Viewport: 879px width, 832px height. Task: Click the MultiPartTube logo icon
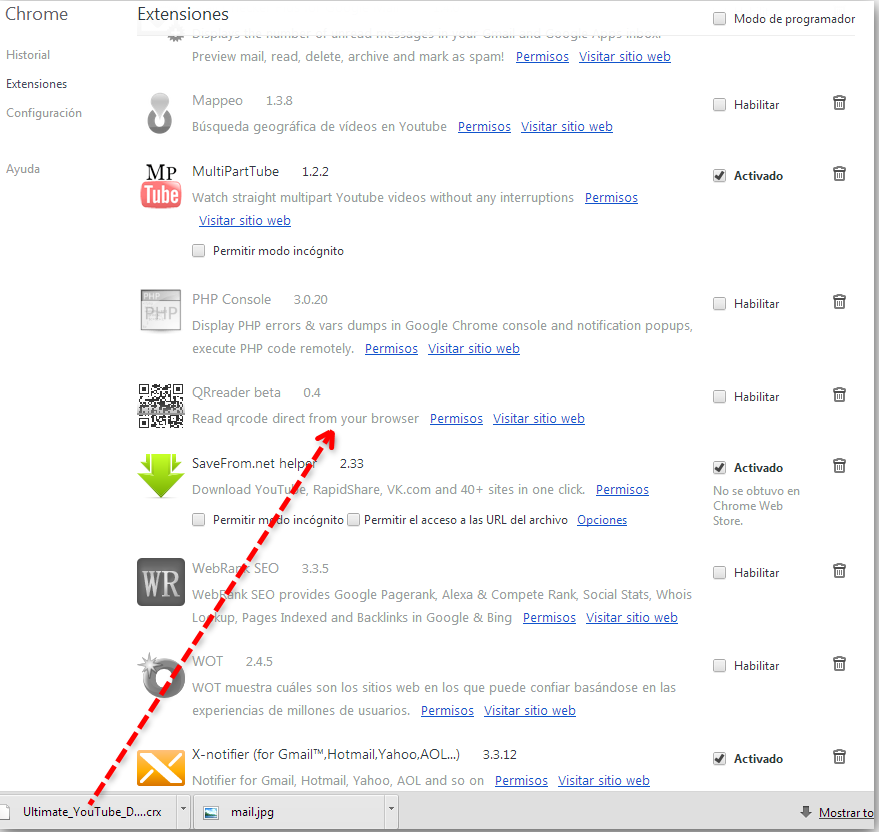tap(161, 186)
